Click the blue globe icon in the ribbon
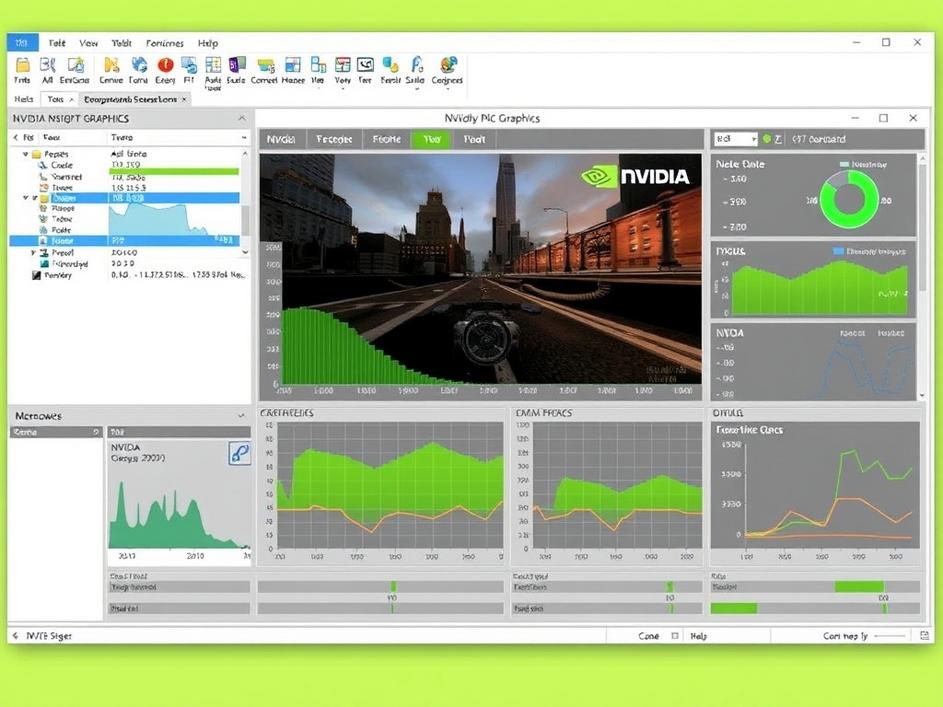The width and height of the screenshot is (943, 707). click(x=139, y=65)
